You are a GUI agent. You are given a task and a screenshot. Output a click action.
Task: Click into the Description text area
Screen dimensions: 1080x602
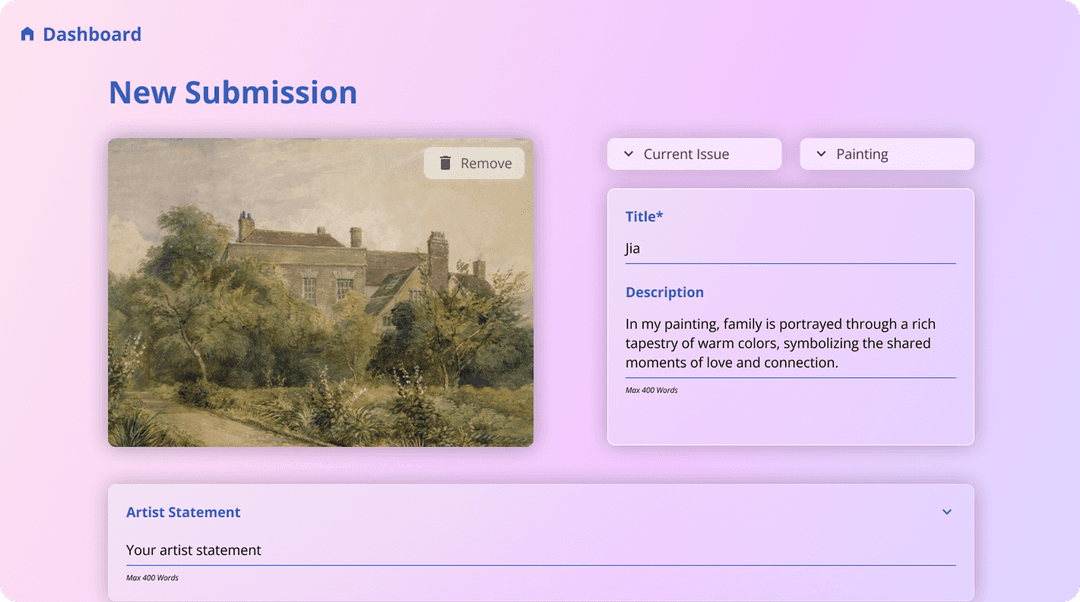pyautogui.click(x=790, y=343)
